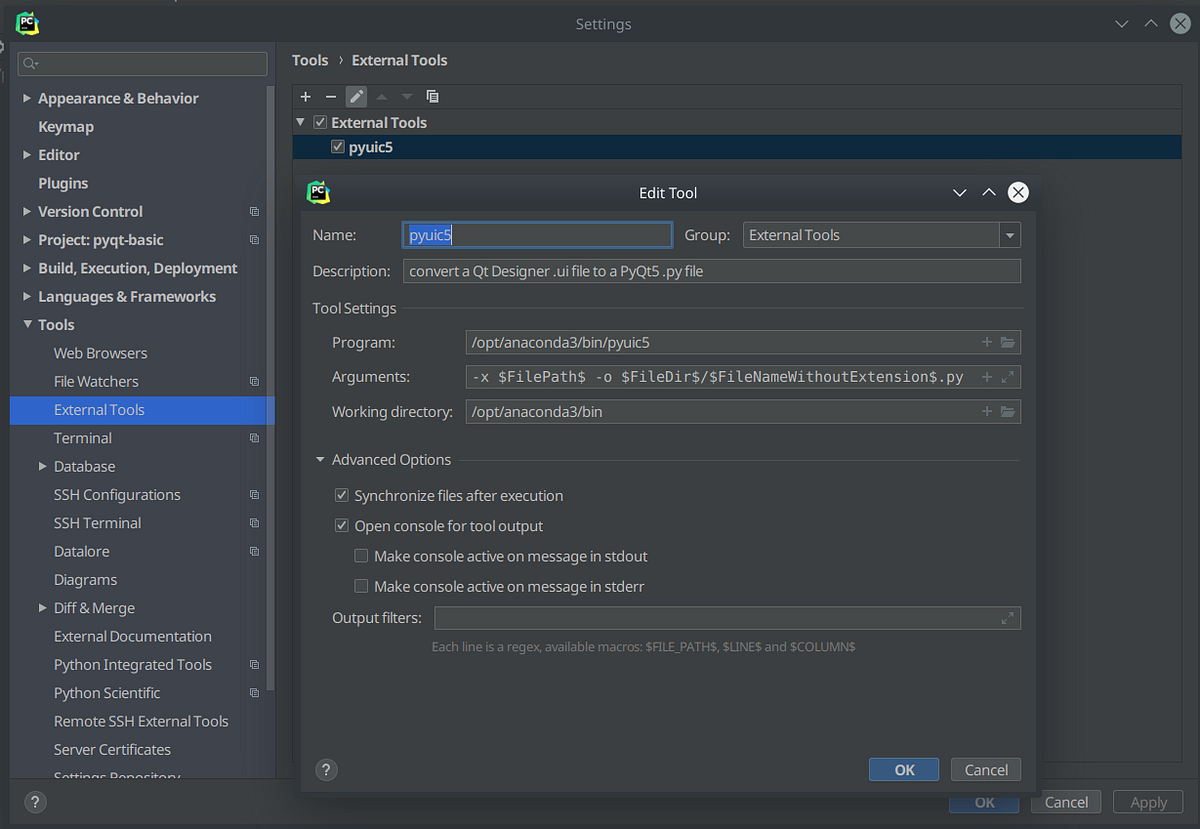Open Server Certificates settings page
The height and width of the screenshot is (829, 1200).
(x=112, y=750)
